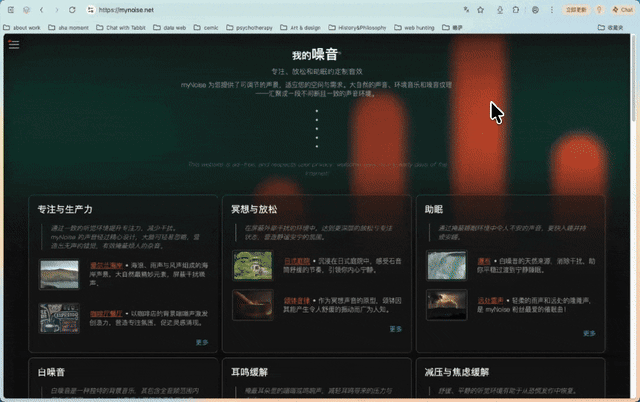The height and width of the screenshot is (402, 640).
Task: Open the extensions puzzle icon
Action: point(516,10)
